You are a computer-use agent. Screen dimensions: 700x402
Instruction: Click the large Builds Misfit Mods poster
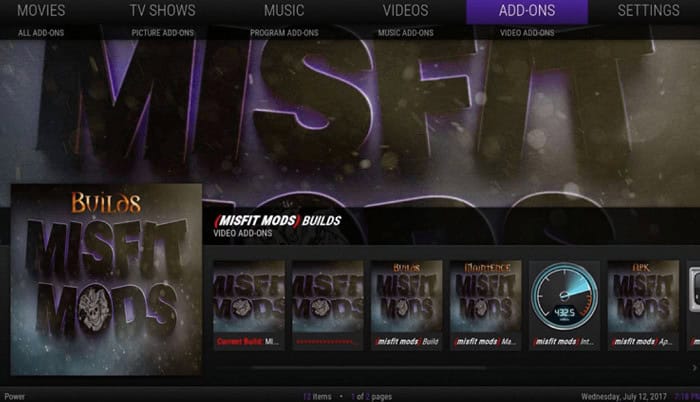(x=106, y=280)
